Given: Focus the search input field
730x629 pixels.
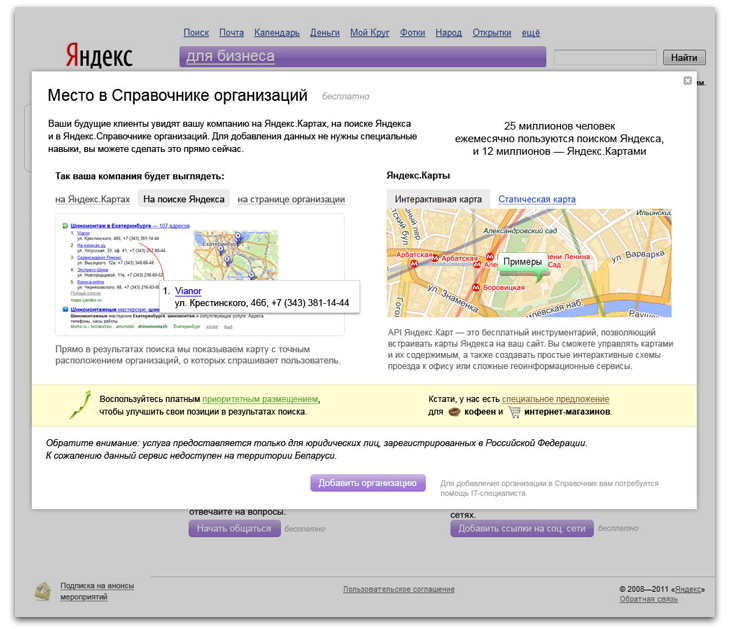Looking at the screenshot, I should (605, 58).
